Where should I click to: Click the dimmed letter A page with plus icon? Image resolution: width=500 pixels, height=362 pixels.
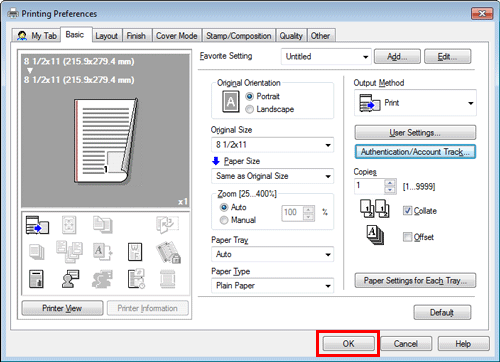coord(102,252)
